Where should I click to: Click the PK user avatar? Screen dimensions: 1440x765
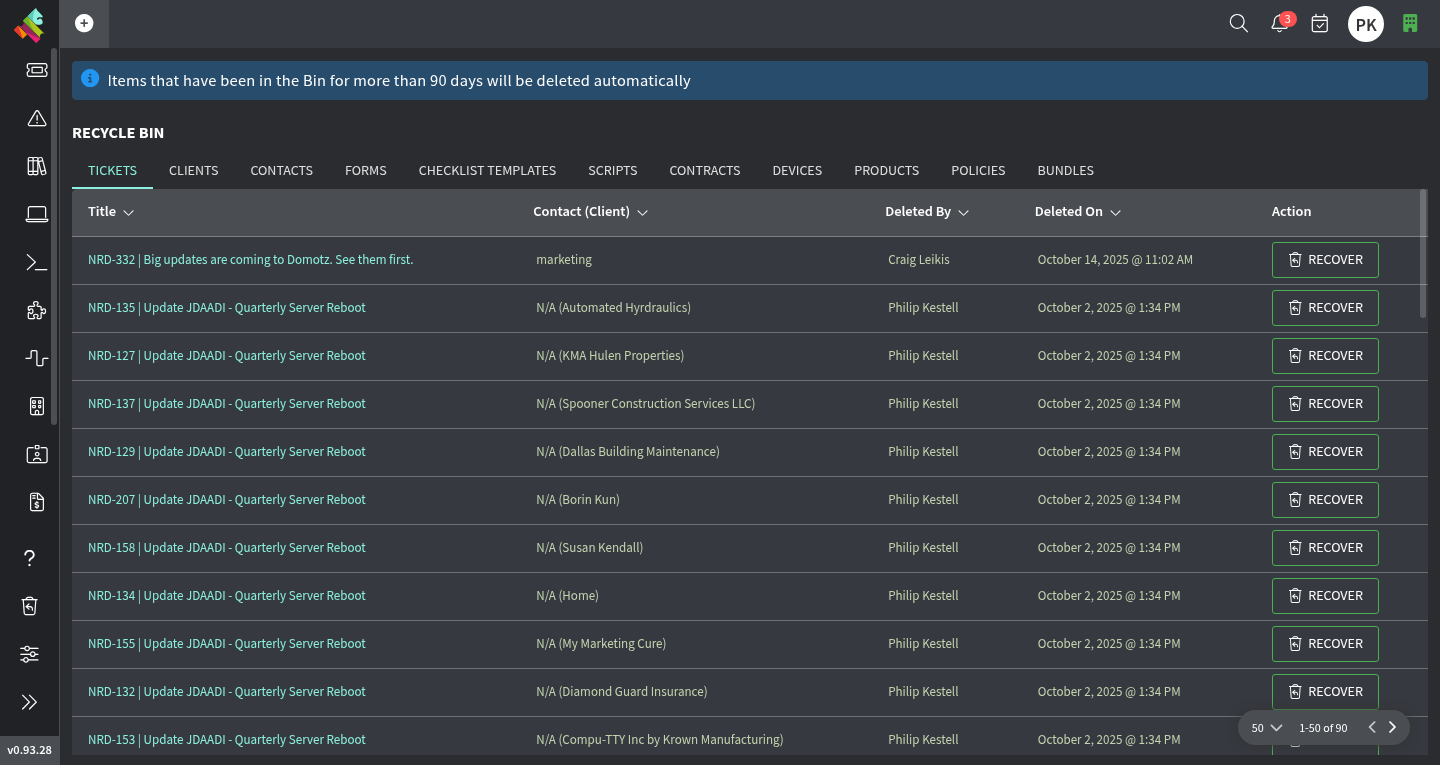[x=1365, y=24]
